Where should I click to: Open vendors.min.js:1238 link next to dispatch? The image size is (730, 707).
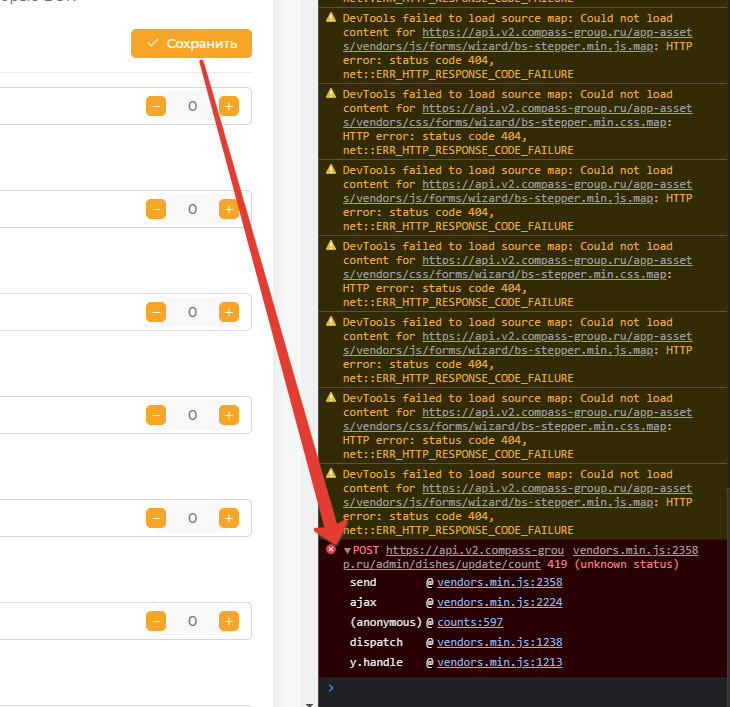[499, 642]
